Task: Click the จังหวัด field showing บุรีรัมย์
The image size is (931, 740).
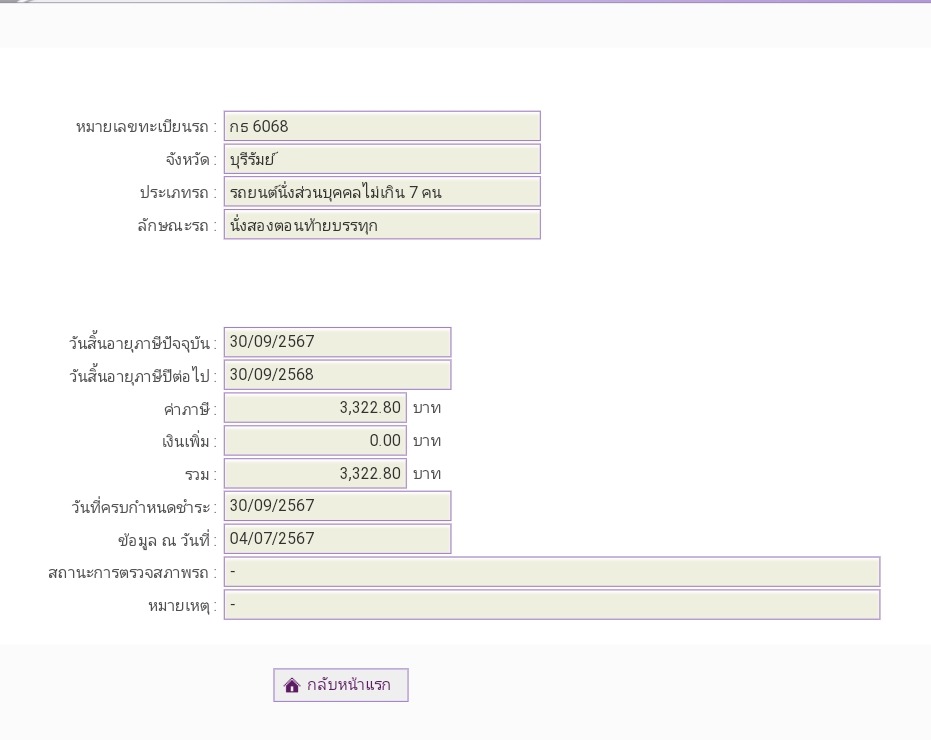Action: 382,159
